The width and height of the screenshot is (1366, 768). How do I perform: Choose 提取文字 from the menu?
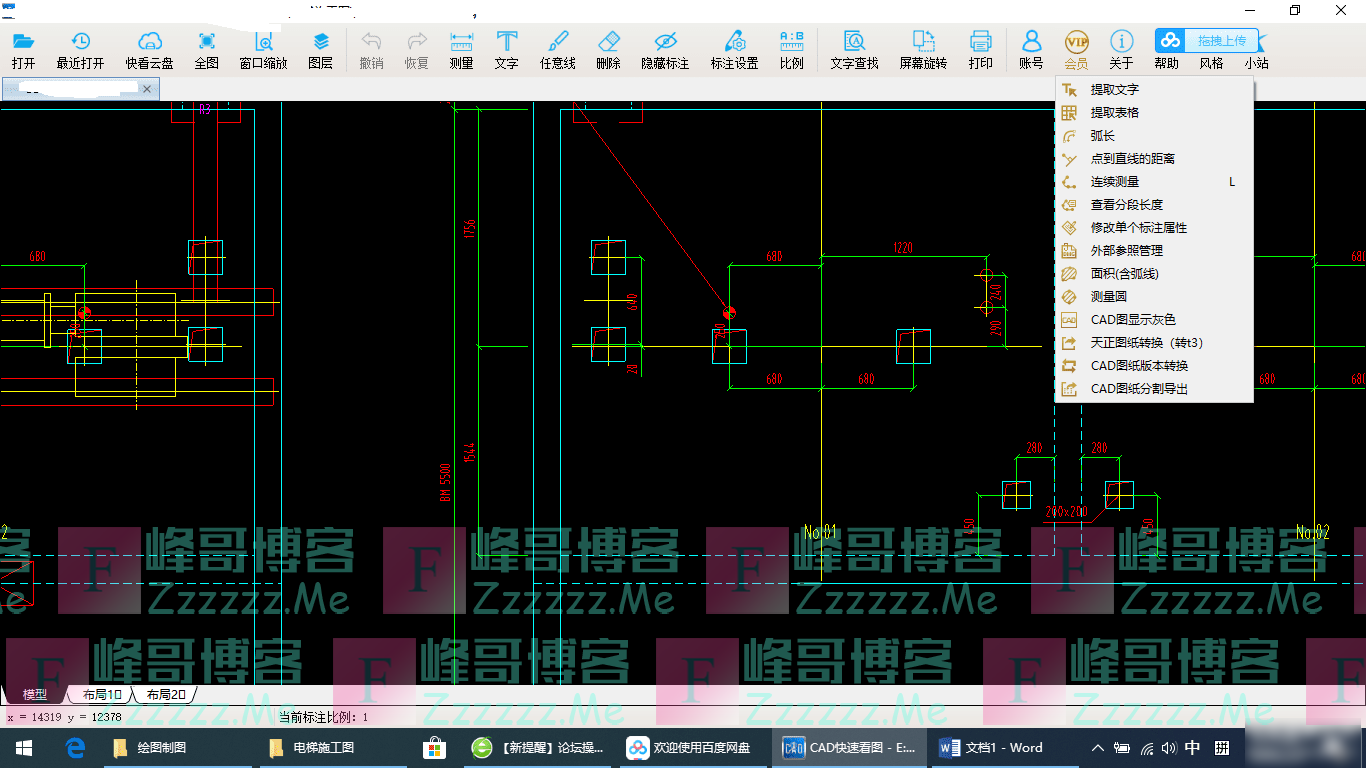(x=1114, y=90)
